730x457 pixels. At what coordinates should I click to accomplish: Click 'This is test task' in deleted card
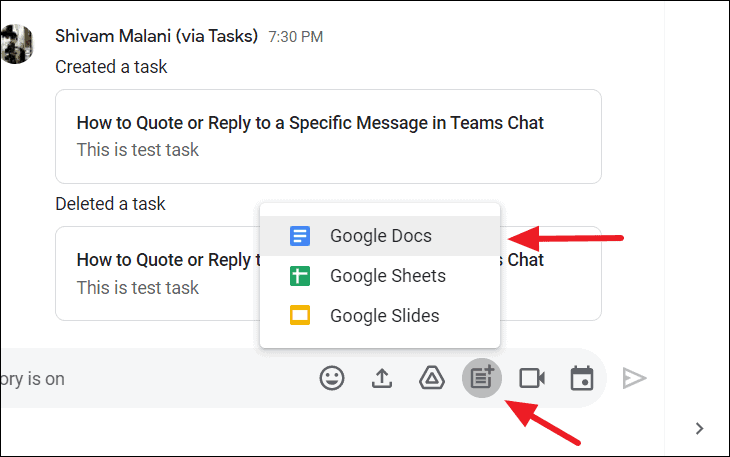pyautogui.click(x=138, y=288)
